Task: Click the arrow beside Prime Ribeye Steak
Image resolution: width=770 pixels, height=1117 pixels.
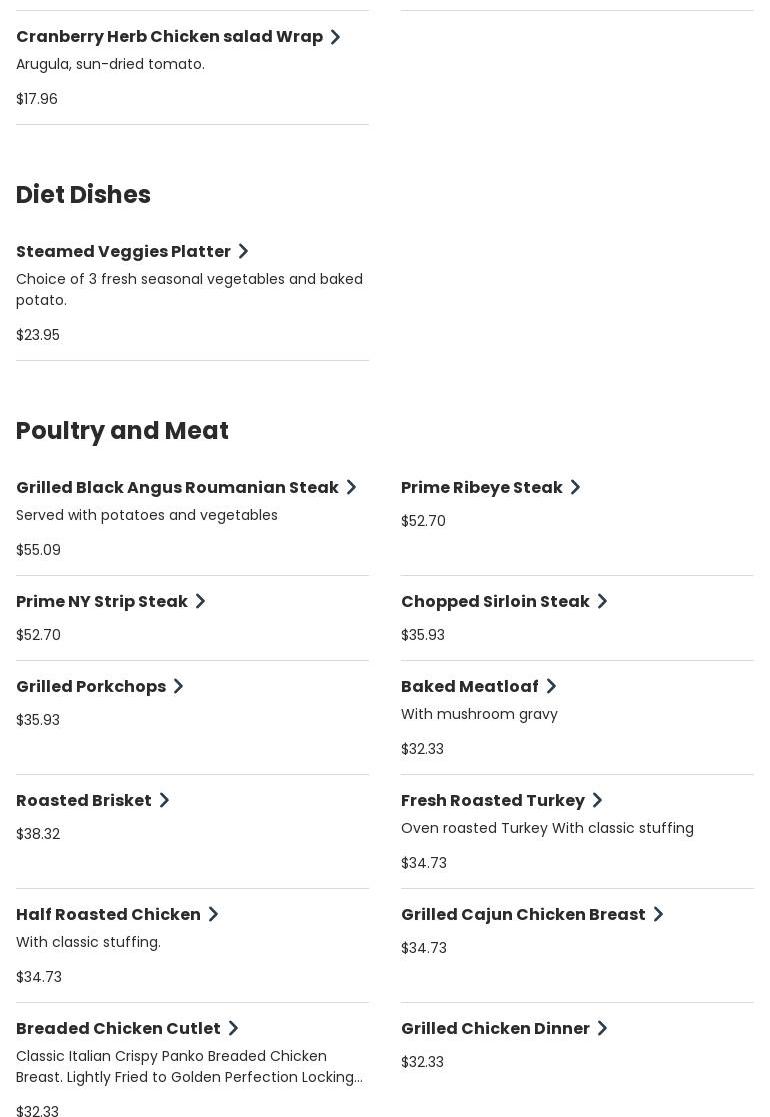Action: click(576, 488)
